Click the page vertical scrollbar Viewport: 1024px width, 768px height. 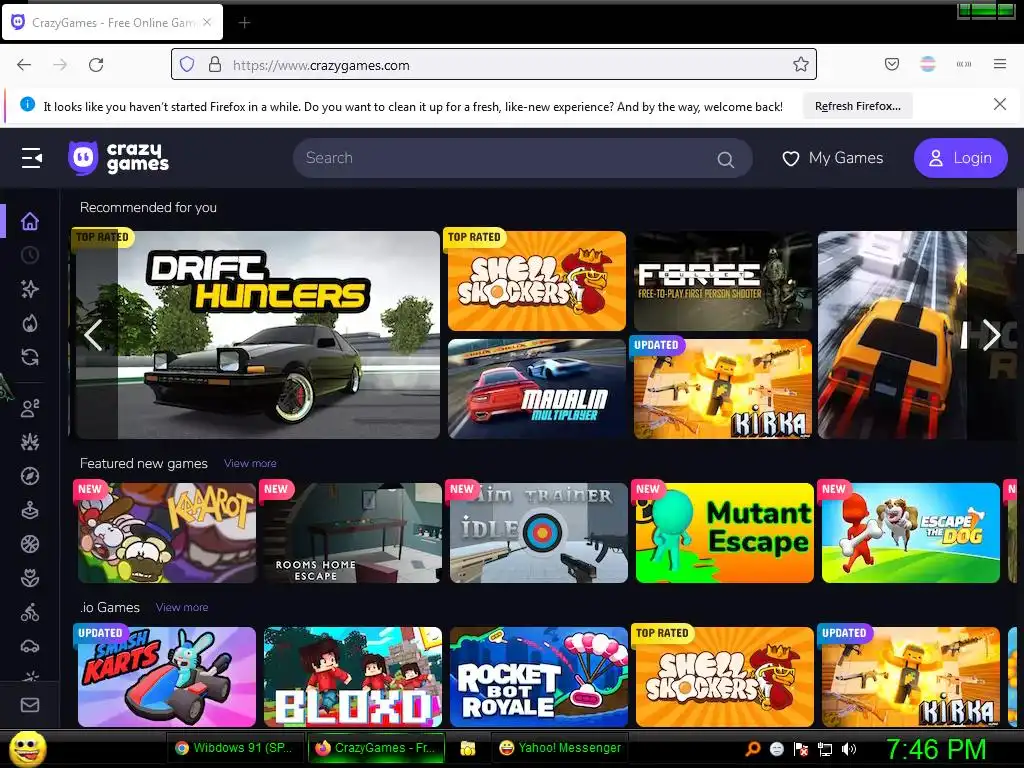(1020, 222)
